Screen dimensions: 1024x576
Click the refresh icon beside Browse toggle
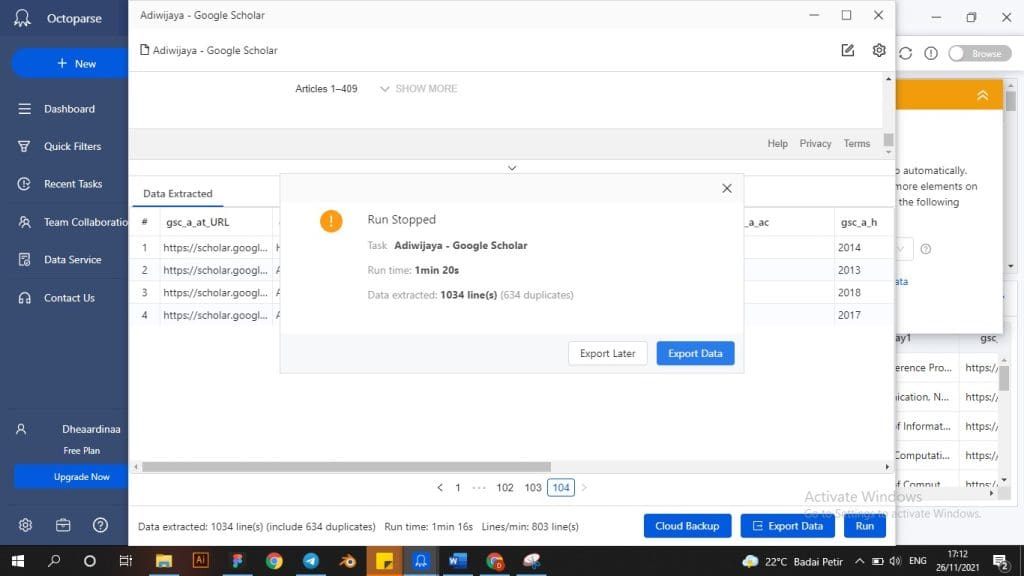906,53
